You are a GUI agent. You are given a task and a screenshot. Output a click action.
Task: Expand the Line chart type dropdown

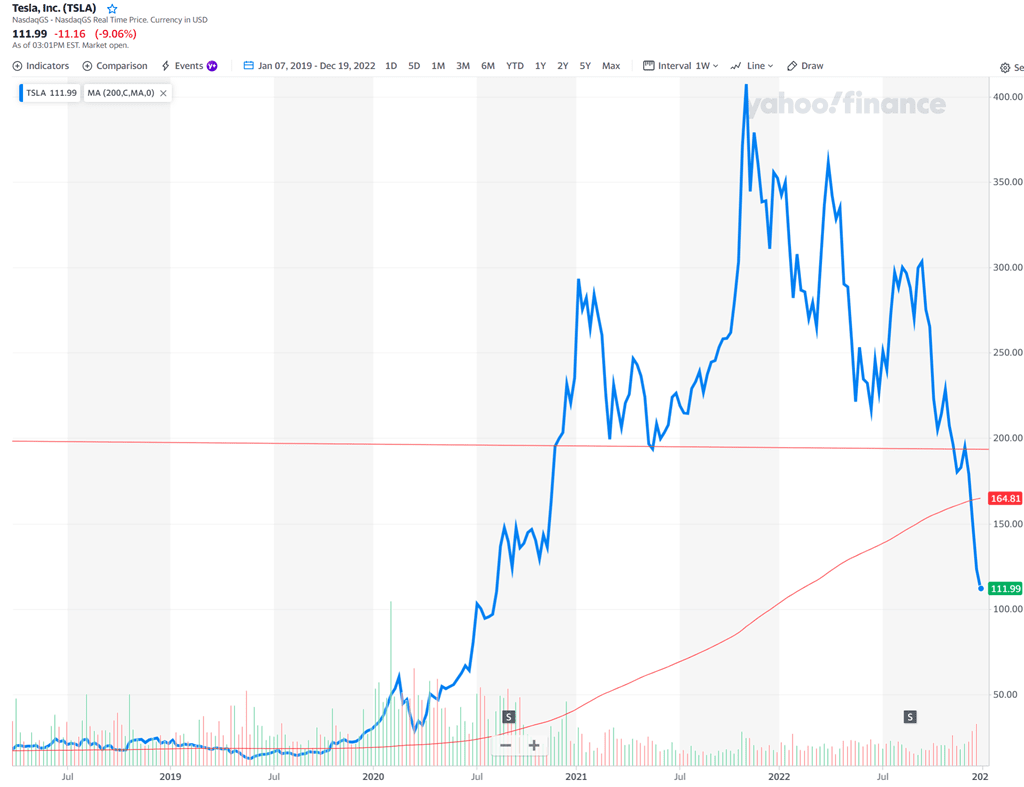coord(752,66)
